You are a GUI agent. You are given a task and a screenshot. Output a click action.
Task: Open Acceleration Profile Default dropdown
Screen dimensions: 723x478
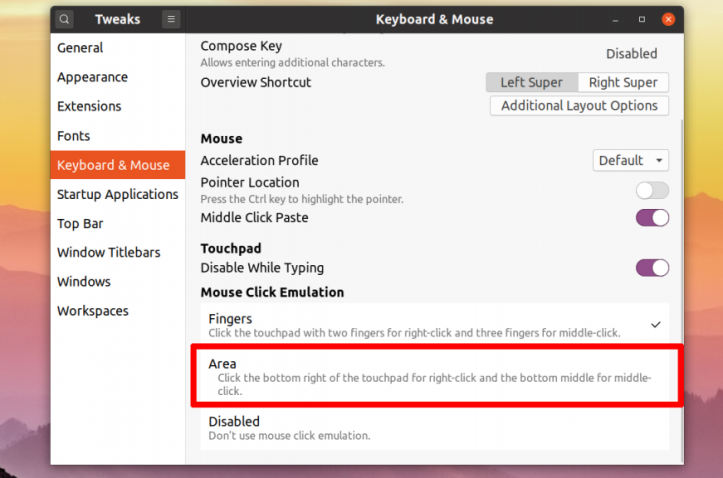(630, 160)
